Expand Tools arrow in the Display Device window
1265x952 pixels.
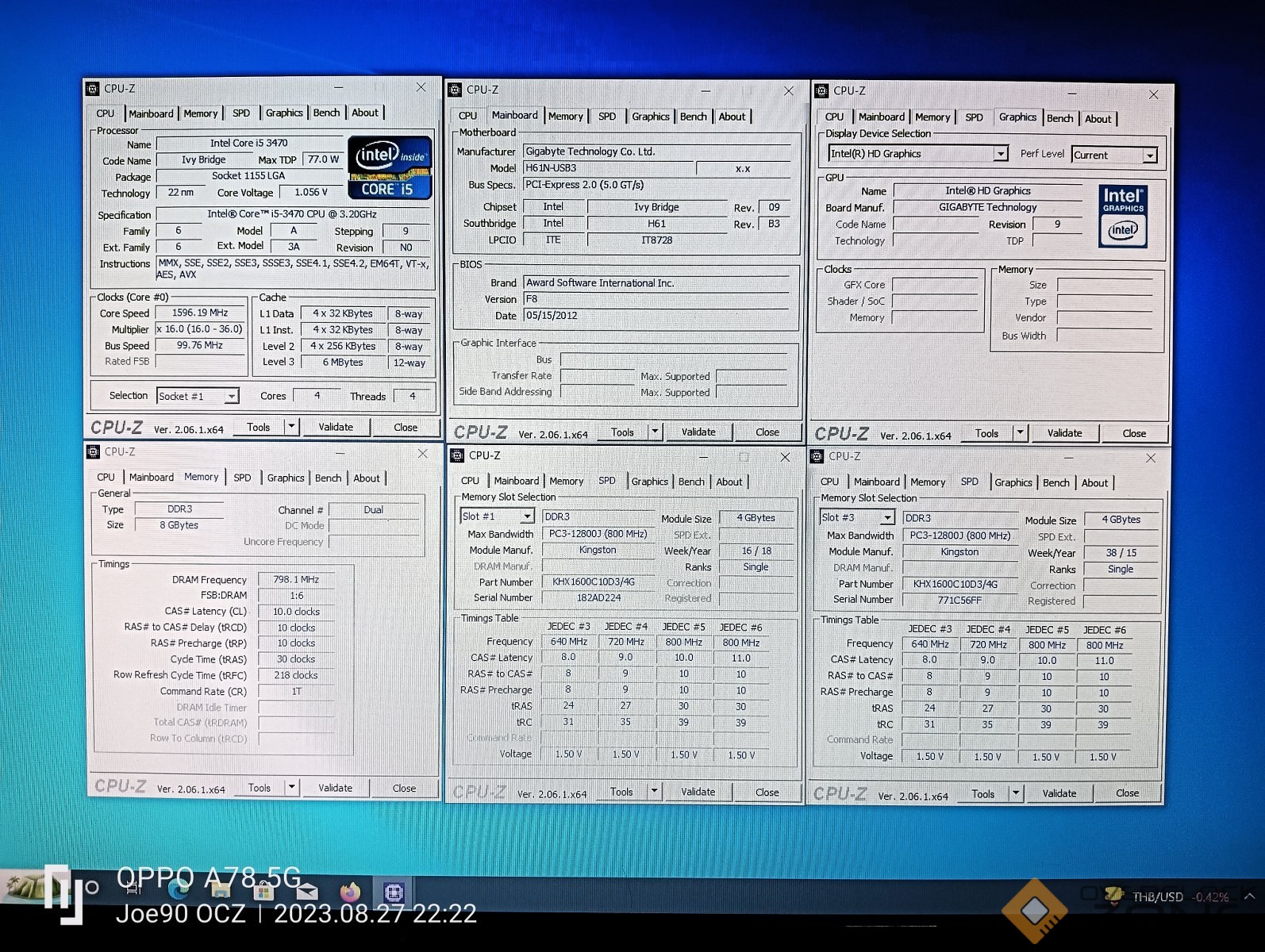[1021, 433]
